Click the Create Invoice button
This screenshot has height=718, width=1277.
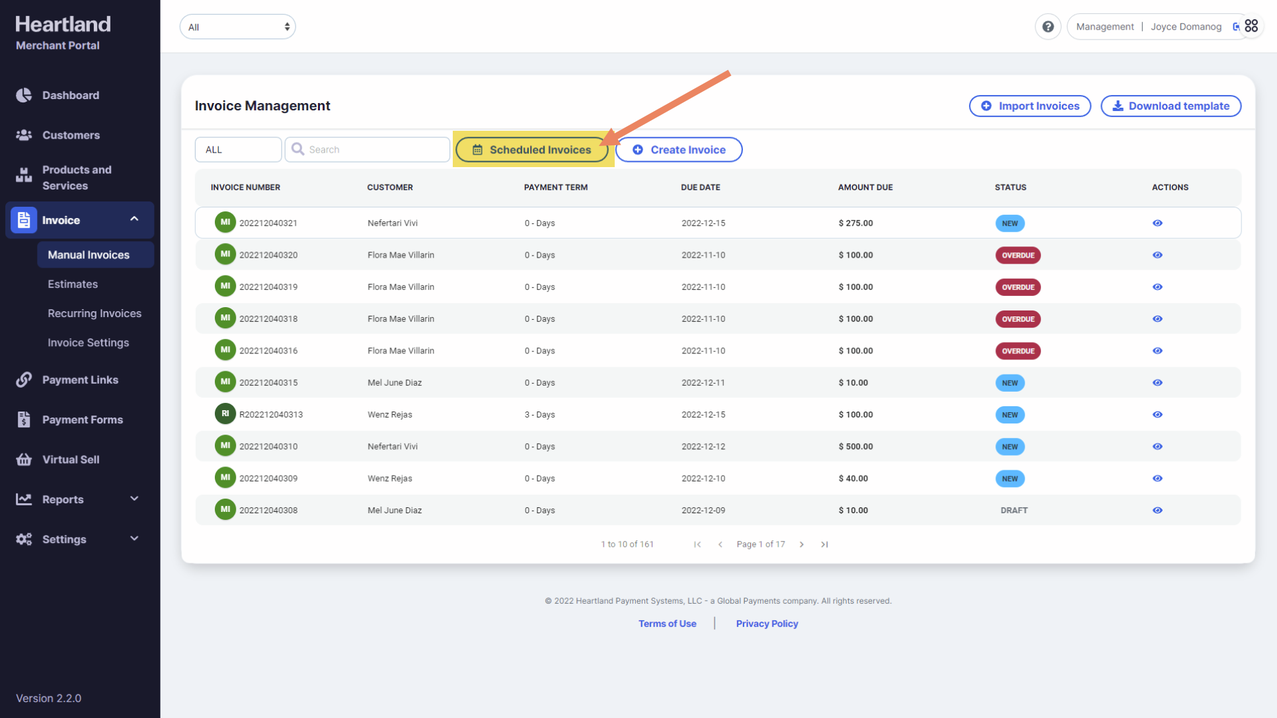tap(678, 150)
